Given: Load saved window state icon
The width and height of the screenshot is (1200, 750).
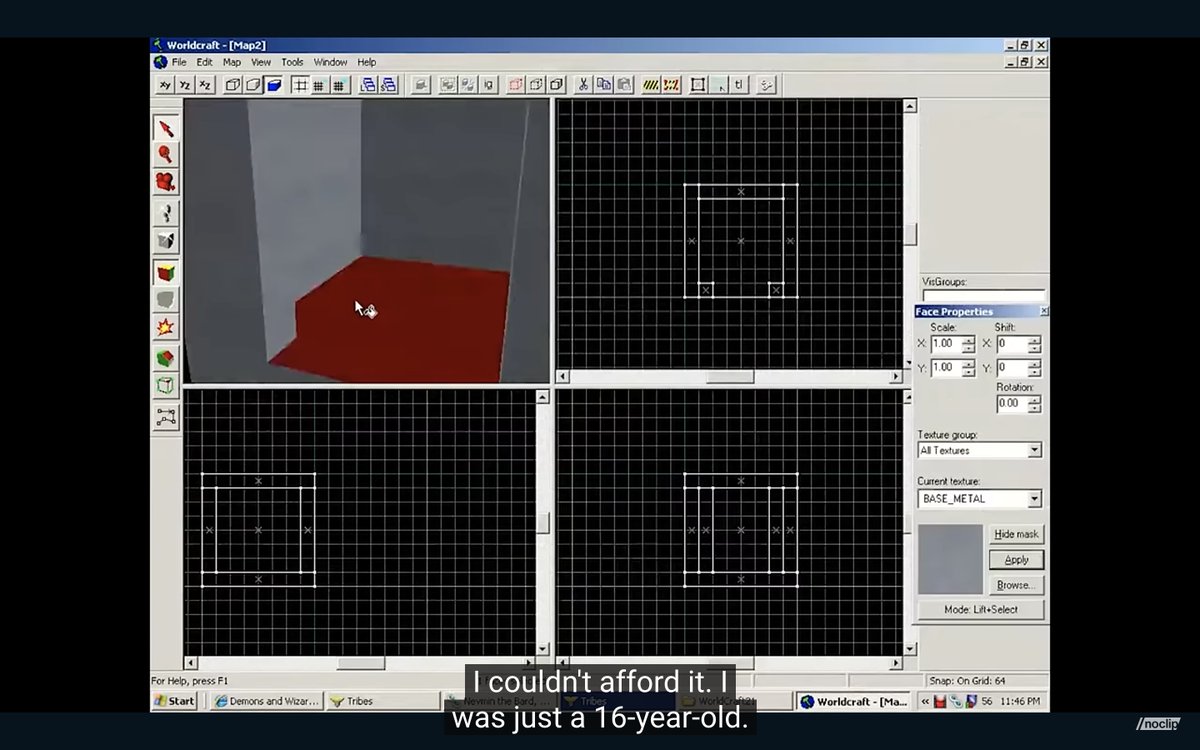Looking at the screenshot, I should (368, 85).
